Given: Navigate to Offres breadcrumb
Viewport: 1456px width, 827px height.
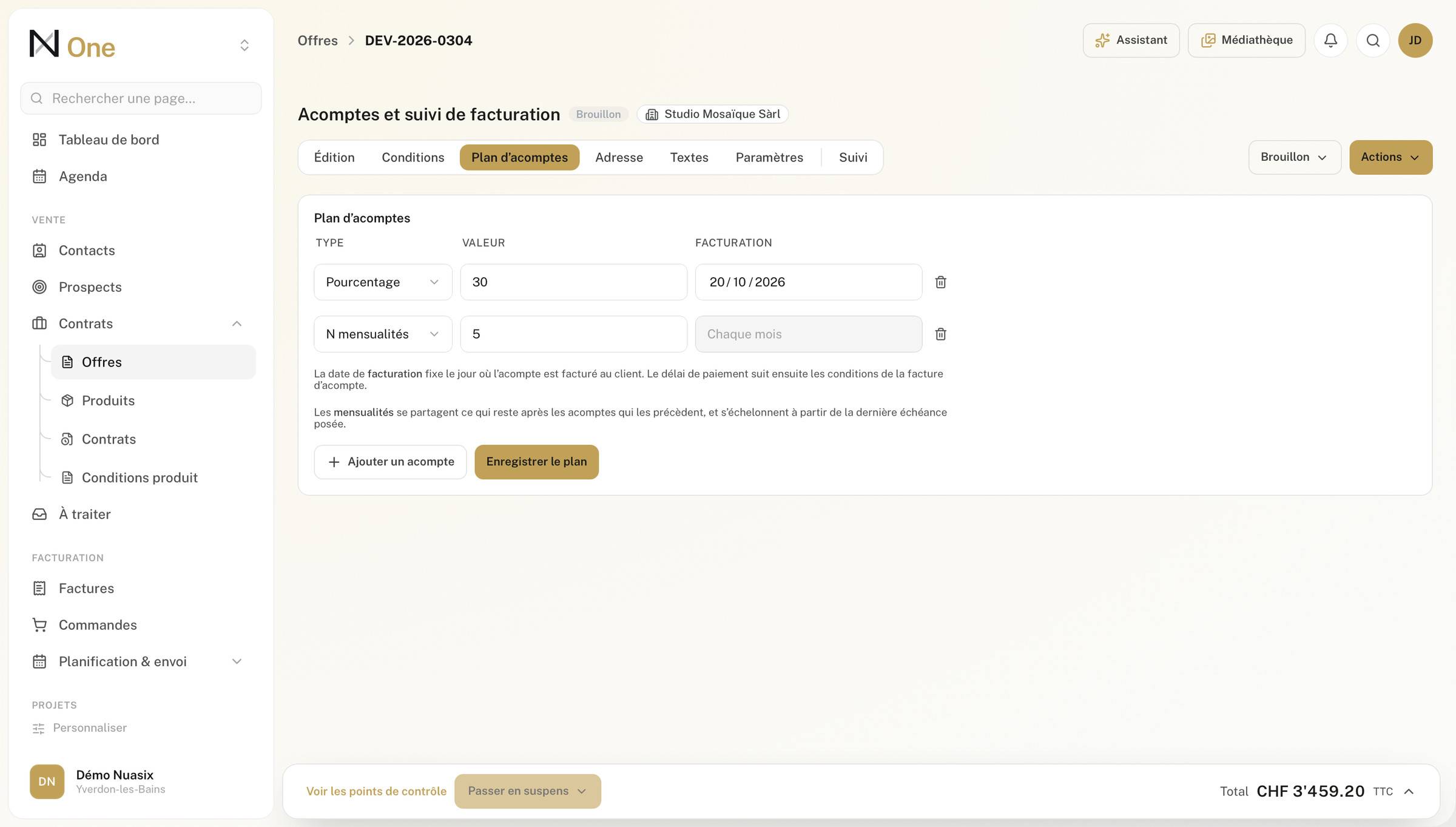Looking at the screenshot, I should click(317, 41).
